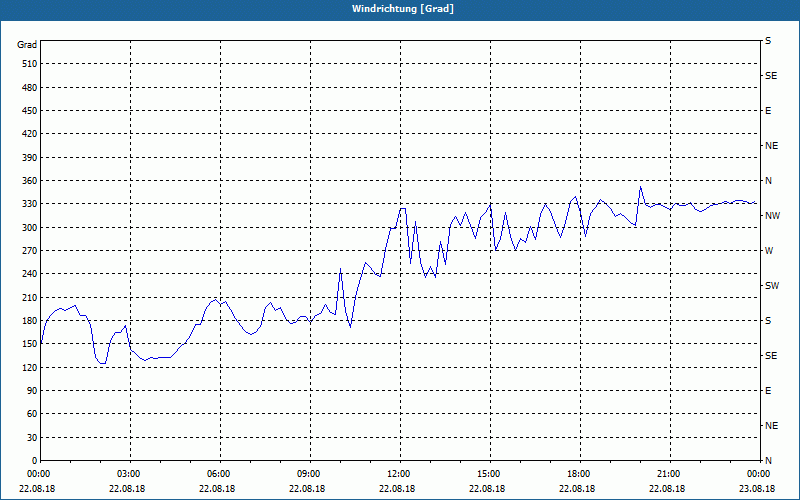Click the 'Grad' unit label on the axis
Viewport: 800px width, 500px height.
click(x=27, y=45)
